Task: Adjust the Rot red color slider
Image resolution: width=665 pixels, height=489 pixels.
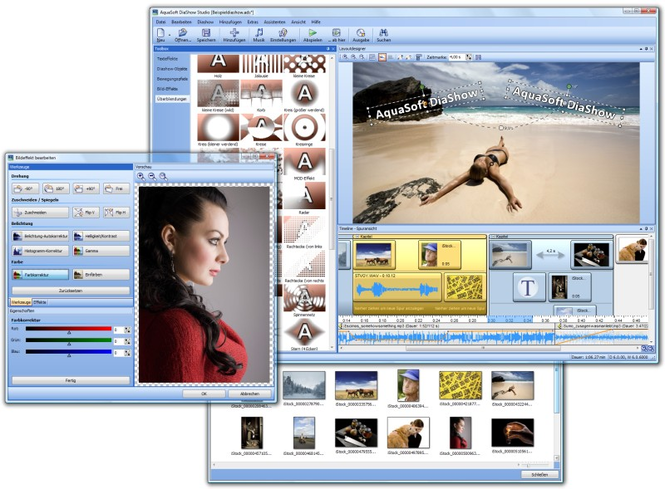Action: click(x=68, y=330)
